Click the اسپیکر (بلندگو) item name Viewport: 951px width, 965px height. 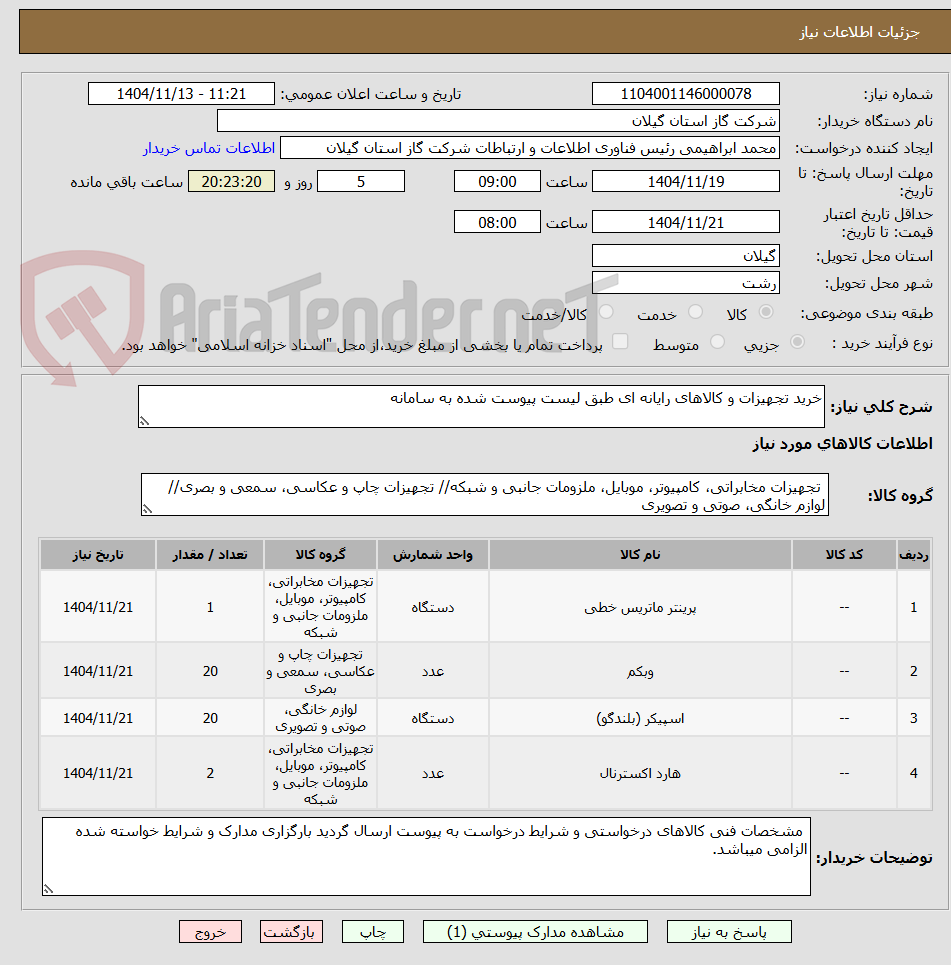click(640, 718)
